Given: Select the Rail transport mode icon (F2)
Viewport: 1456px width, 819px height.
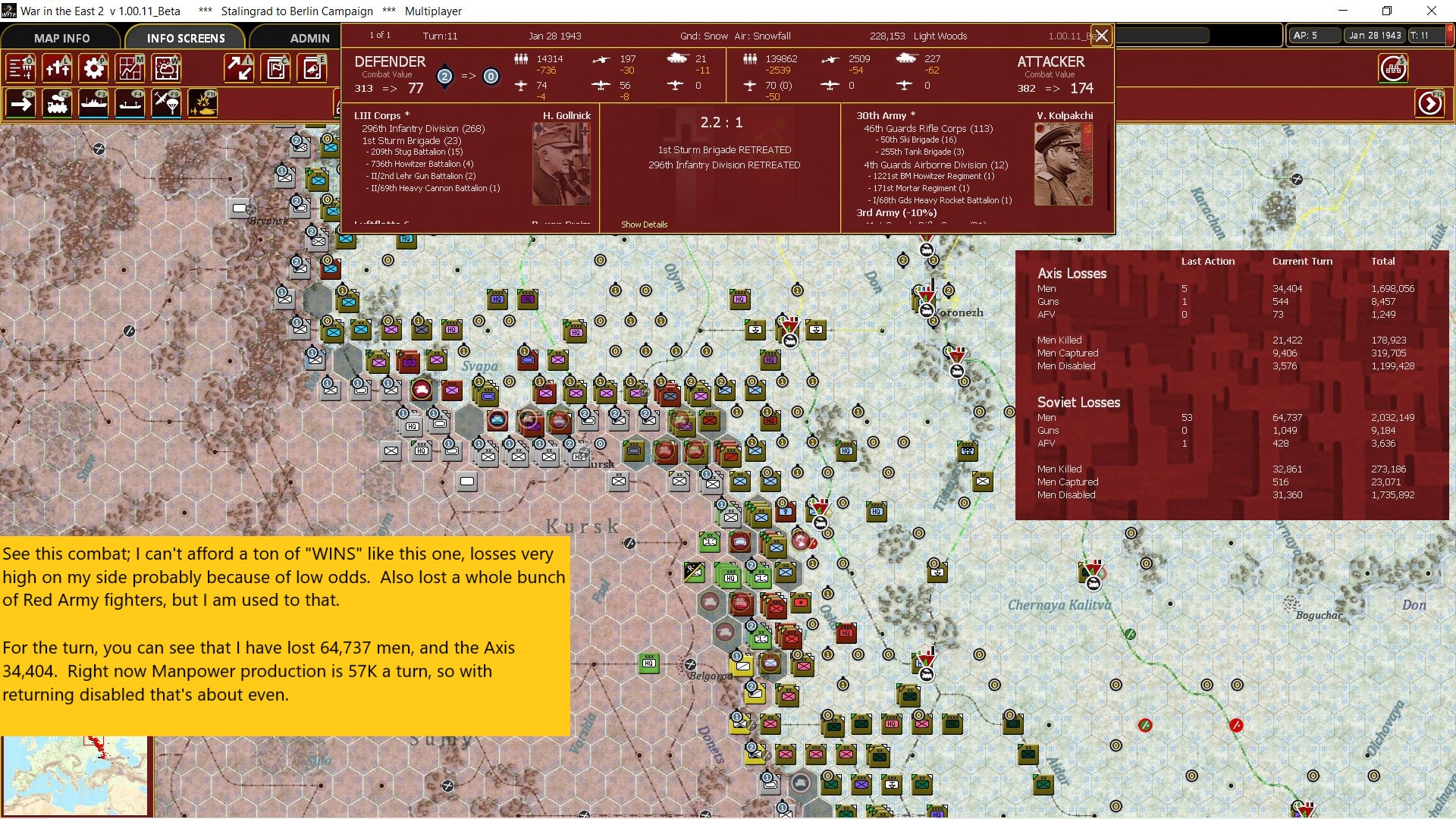Looking at the screenshot, I should tap(57, 104).
